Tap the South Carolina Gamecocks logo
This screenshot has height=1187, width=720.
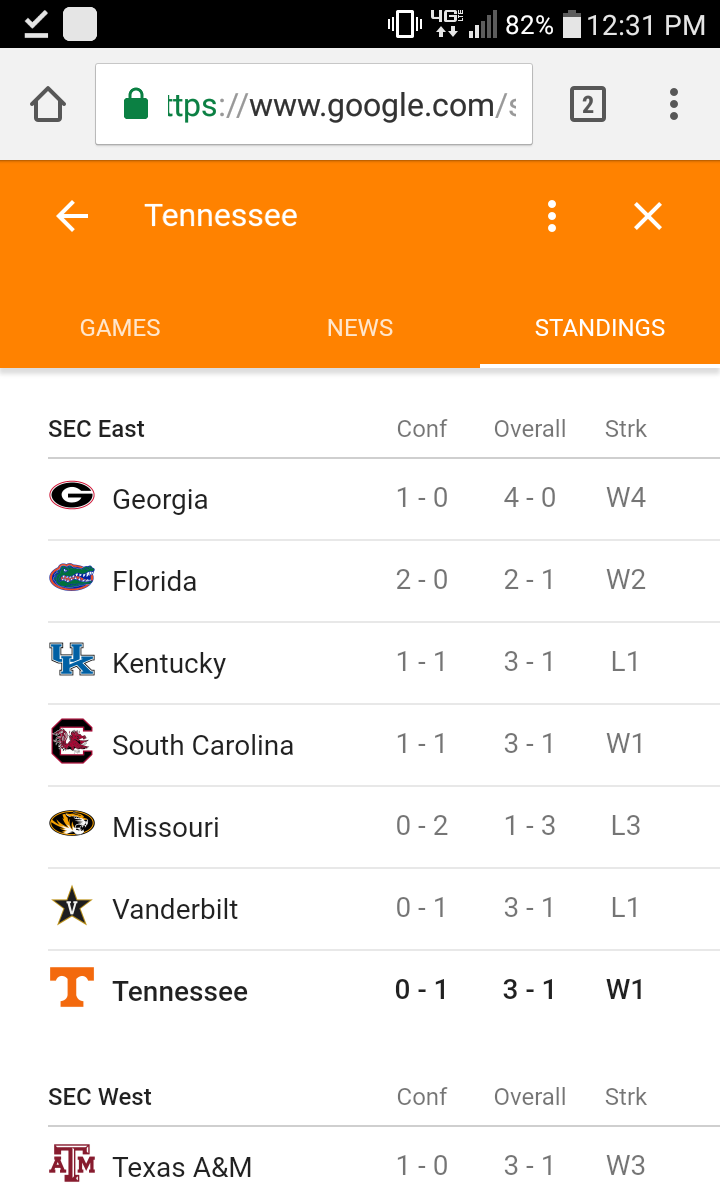pyautogui.click(x=72, y=742)
